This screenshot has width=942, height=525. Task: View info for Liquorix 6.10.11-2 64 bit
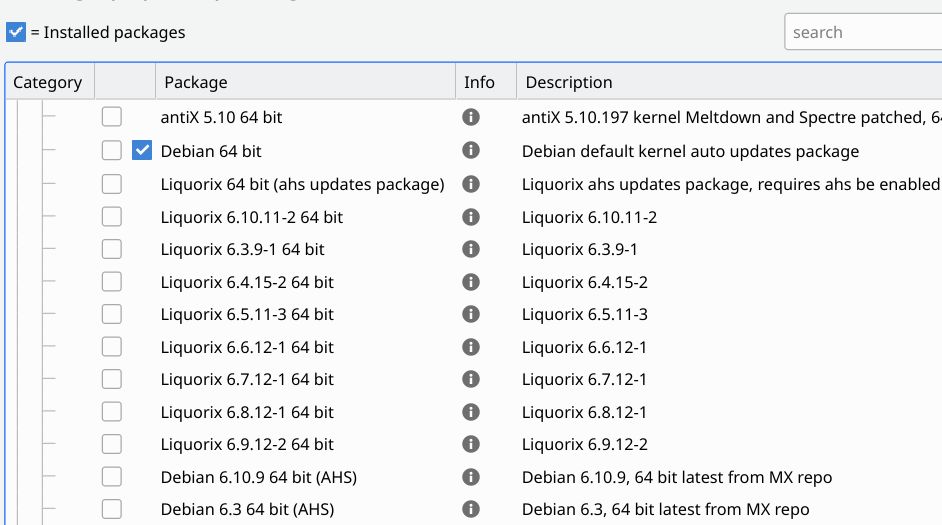click(x=471, y=217)
